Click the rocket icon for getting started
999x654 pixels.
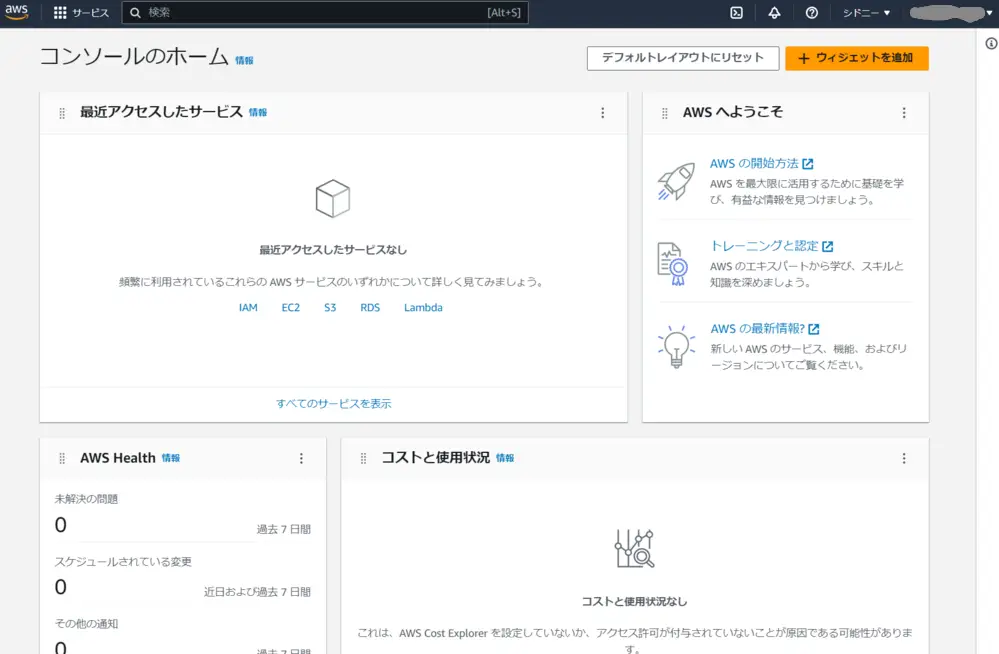pos(676,181)
